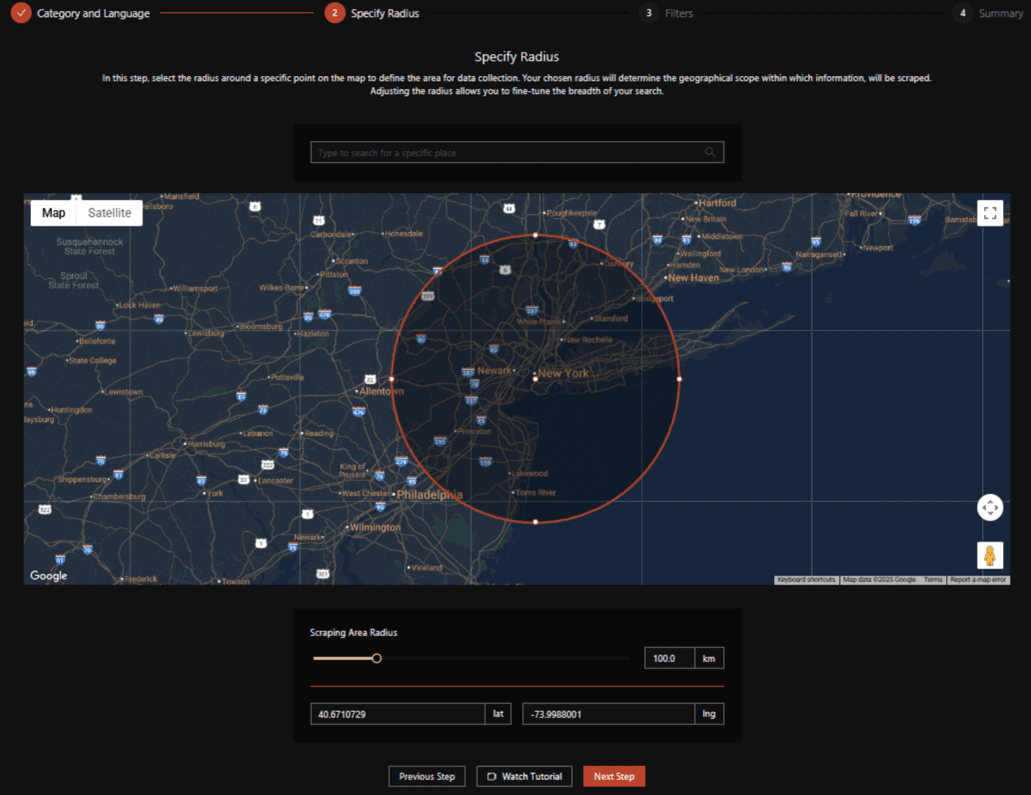Click the search magnifier icon
The width and height of the screenshot is (1031, 795).
710,153
